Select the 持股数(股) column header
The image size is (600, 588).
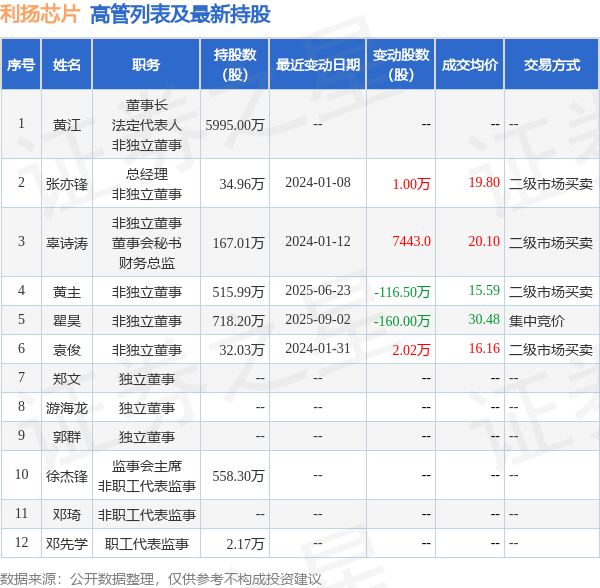[235, 65]
